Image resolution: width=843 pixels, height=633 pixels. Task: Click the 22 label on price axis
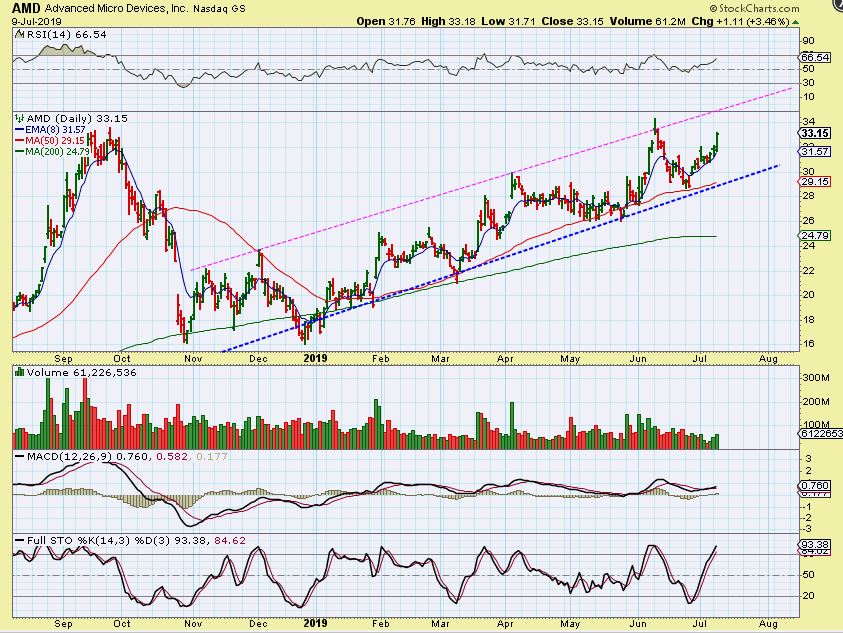tap(808, 271)
